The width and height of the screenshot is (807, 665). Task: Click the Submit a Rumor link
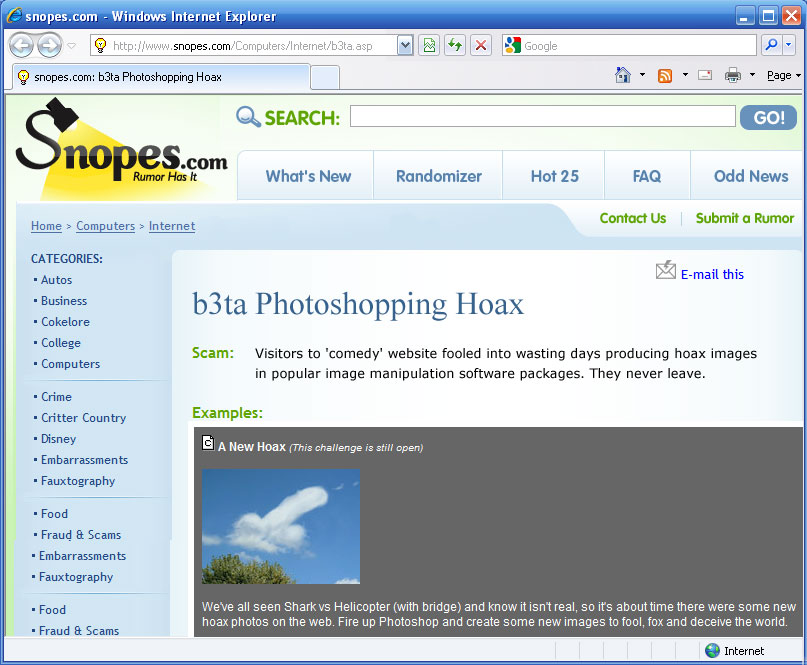click(745, 218)
